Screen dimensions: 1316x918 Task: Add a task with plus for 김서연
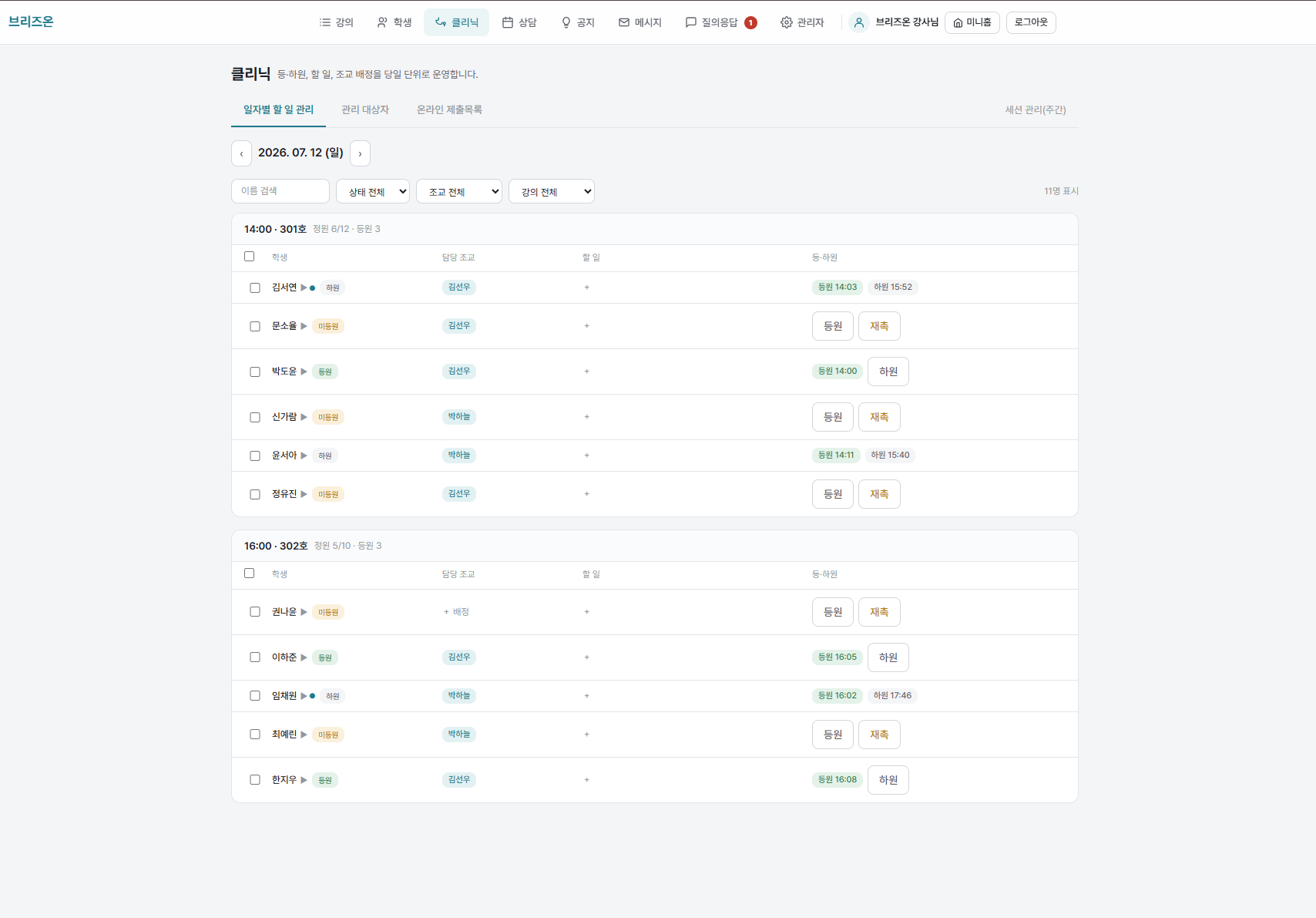coord(586,288)
